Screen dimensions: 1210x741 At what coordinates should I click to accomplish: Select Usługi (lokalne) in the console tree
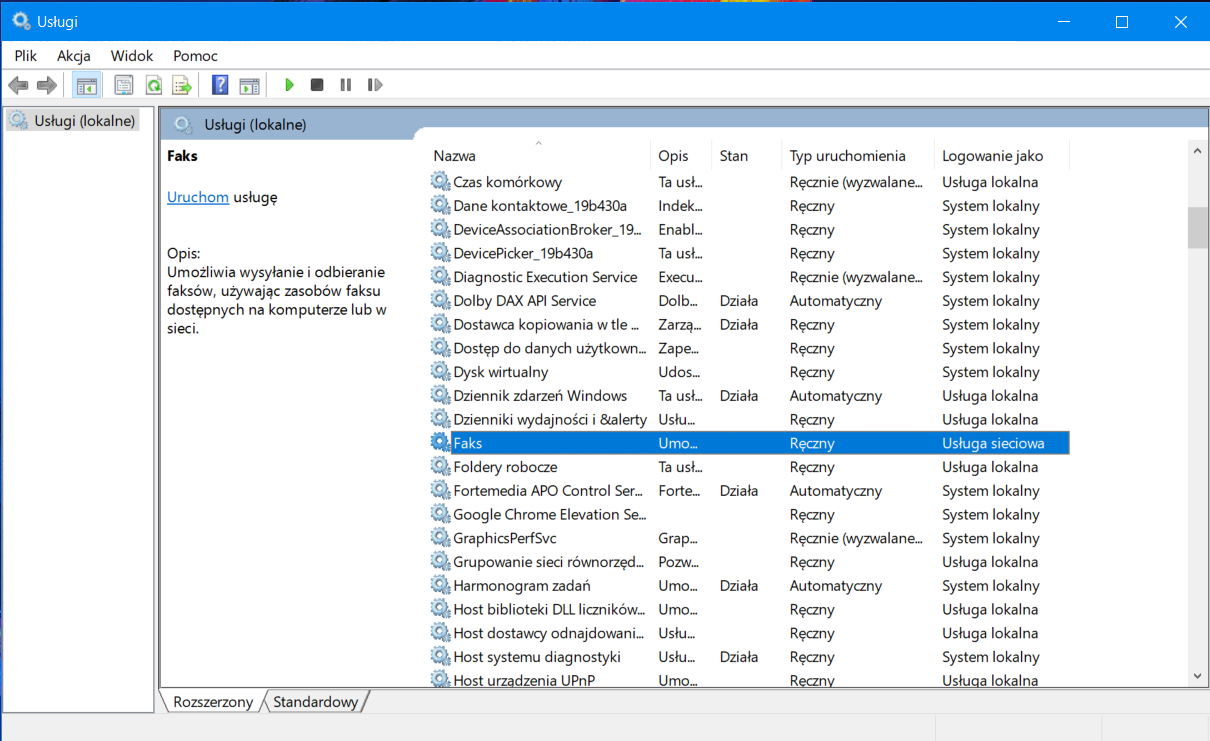point(84,121)
